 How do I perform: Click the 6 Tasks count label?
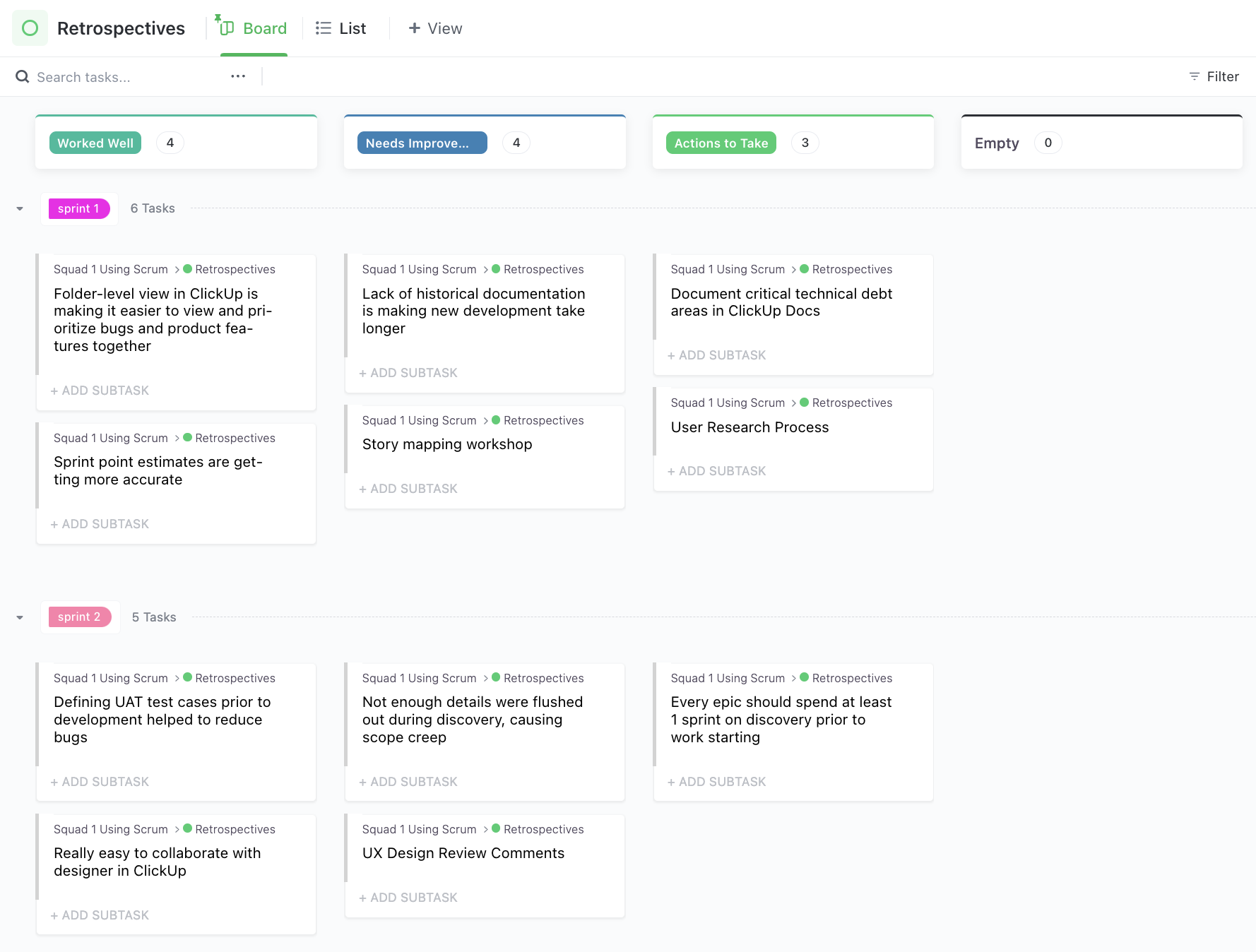[x=153, y=208]
